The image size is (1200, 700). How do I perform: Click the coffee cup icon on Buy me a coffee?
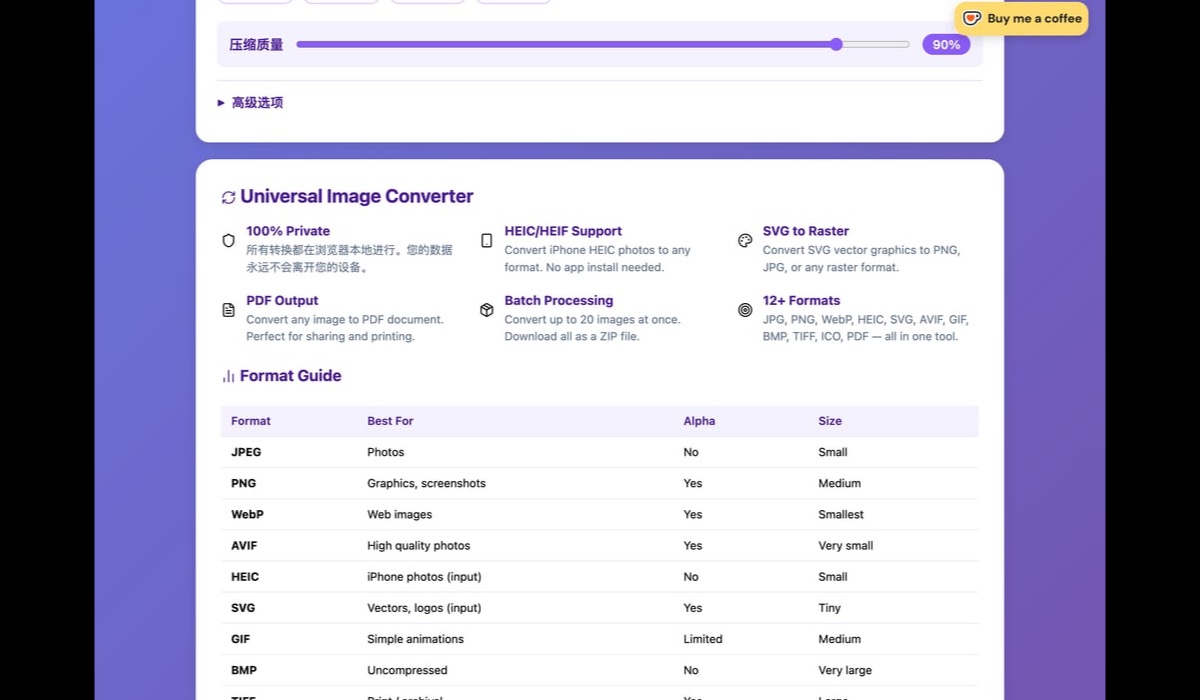coord(971,18)
